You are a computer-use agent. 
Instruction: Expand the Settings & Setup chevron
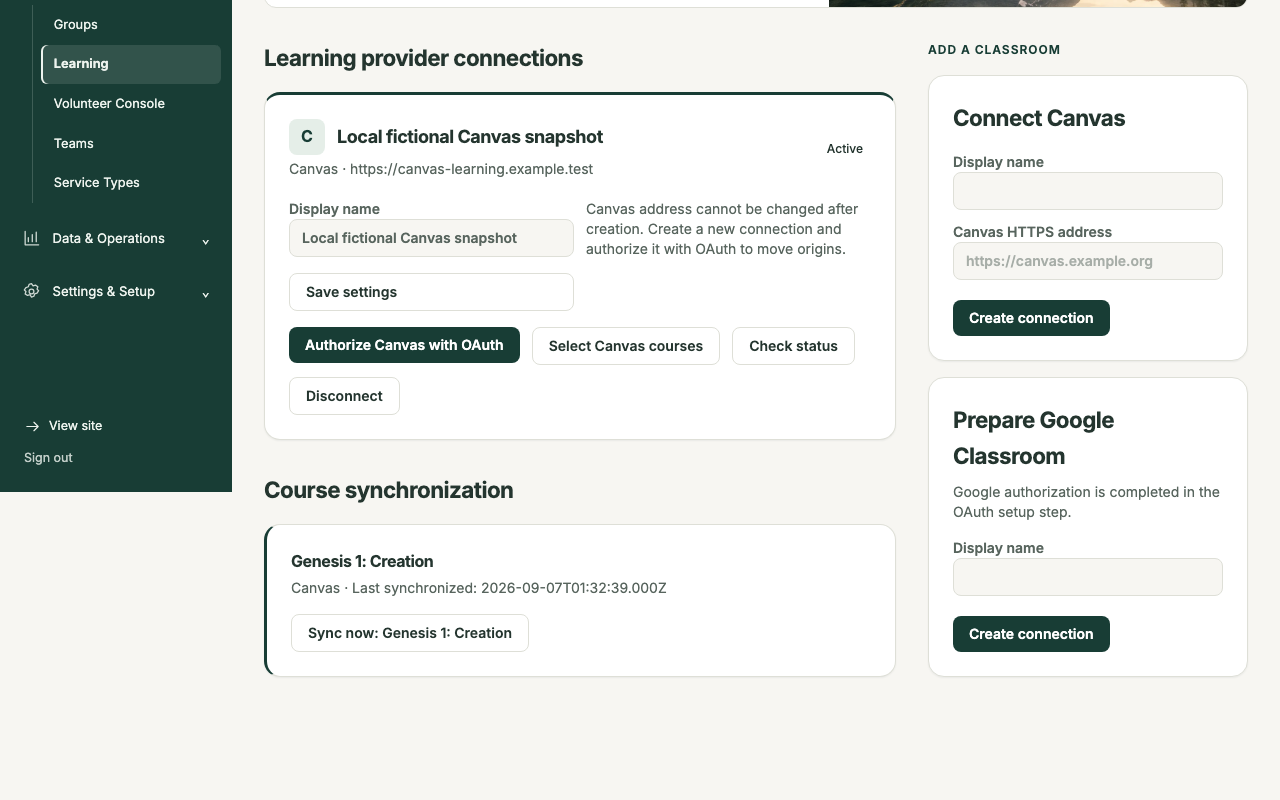[206, 294]
